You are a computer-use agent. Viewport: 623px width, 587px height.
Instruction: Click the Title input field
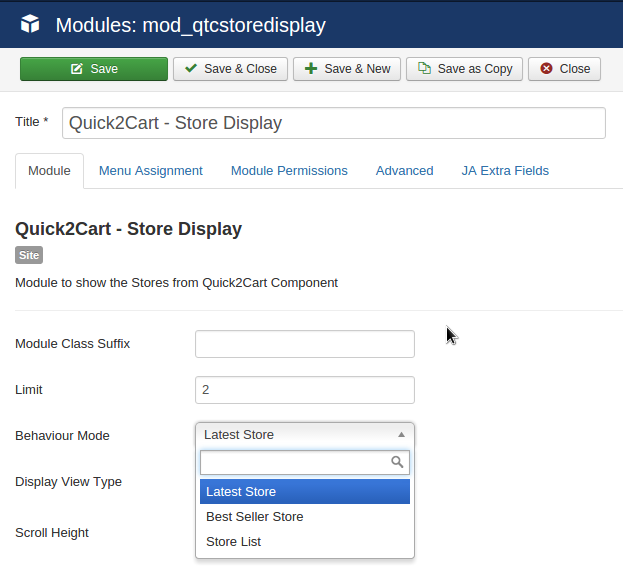[x=333, y=123]
